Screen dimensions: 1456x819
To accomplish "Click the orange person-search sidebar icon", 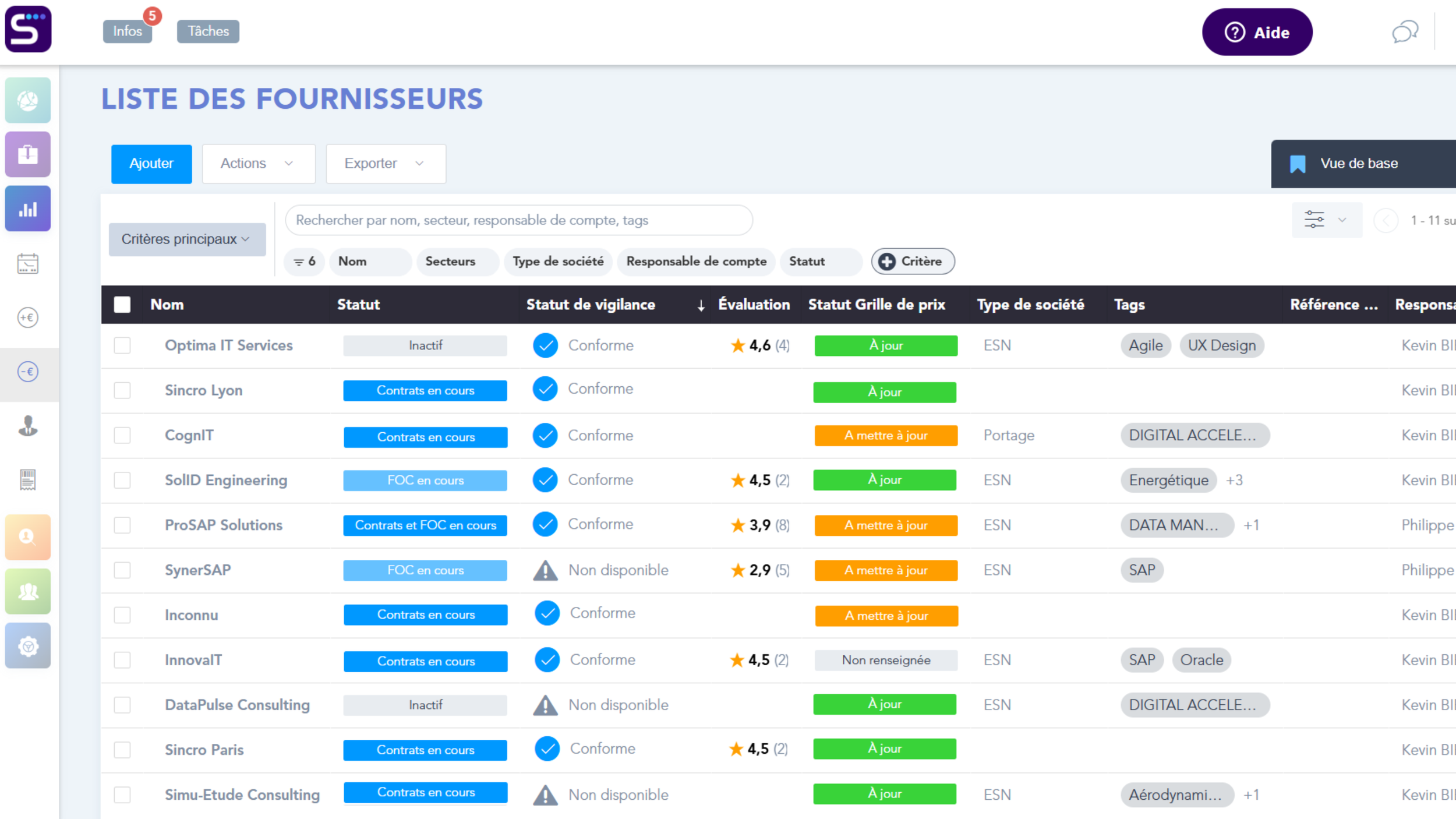I will (27, 536).
